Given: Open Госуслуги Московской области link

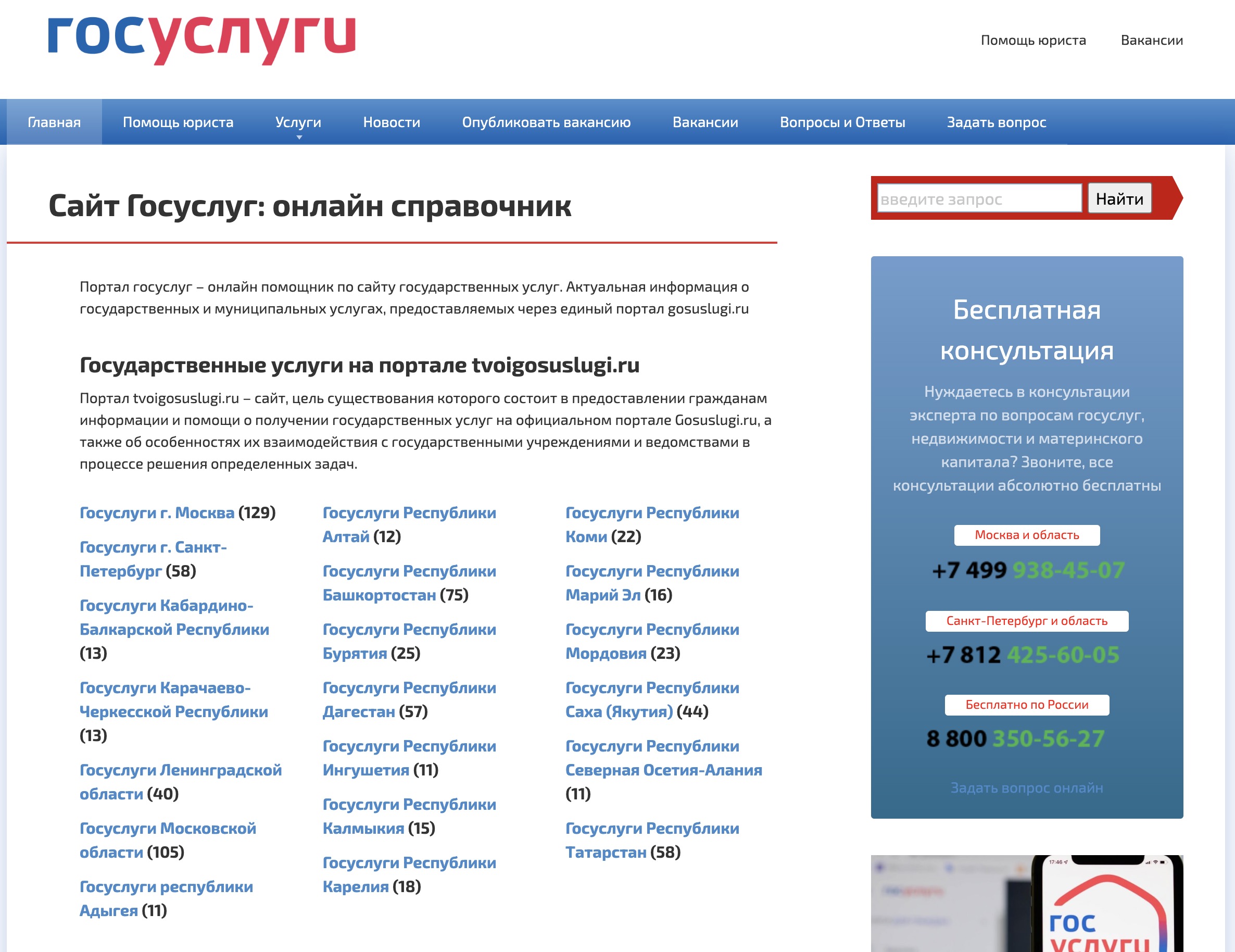Looking at the screenshot, I should (x=167, y=840).
